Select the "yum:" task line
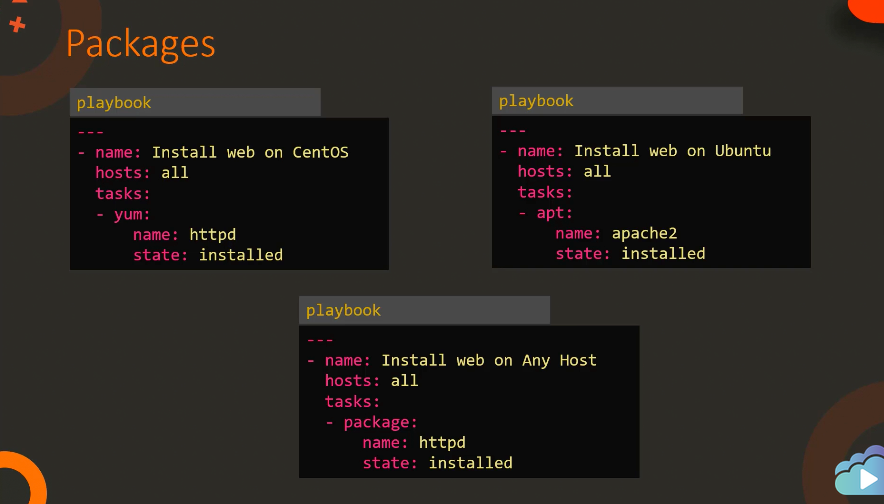The width and height of the screenshot is (884, 504). click(123, 214)
